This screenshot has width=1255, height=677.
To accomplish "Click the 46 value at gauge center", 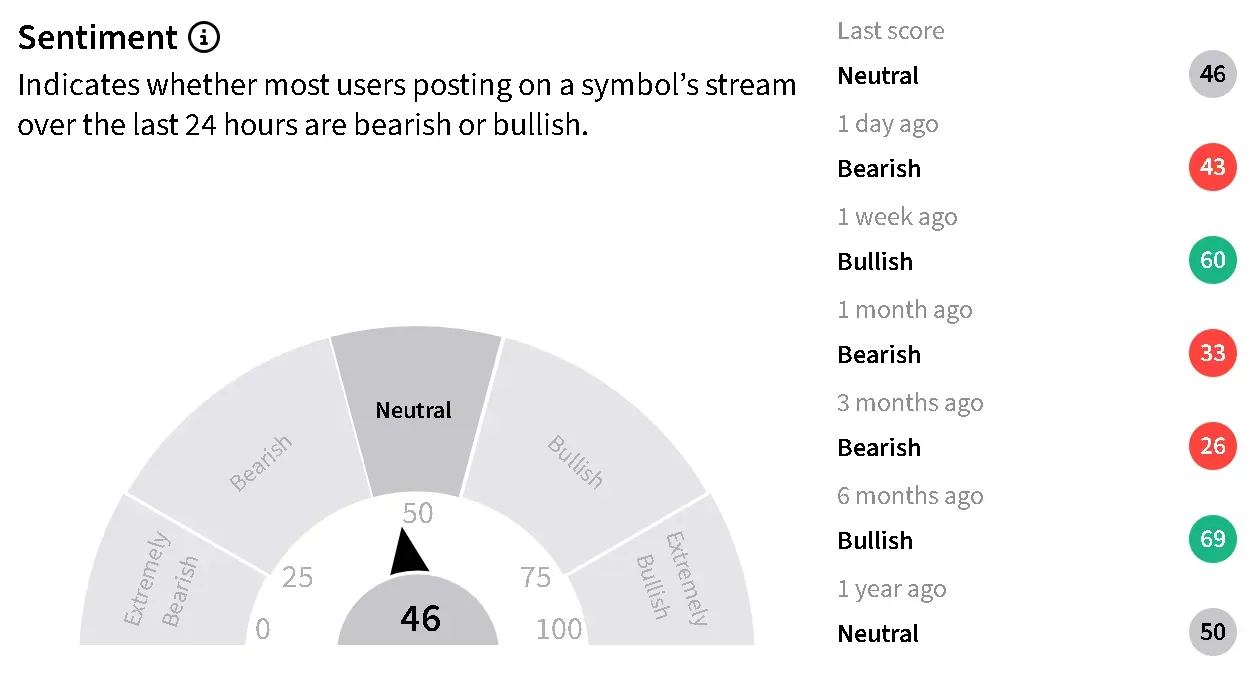I will 420,619.
